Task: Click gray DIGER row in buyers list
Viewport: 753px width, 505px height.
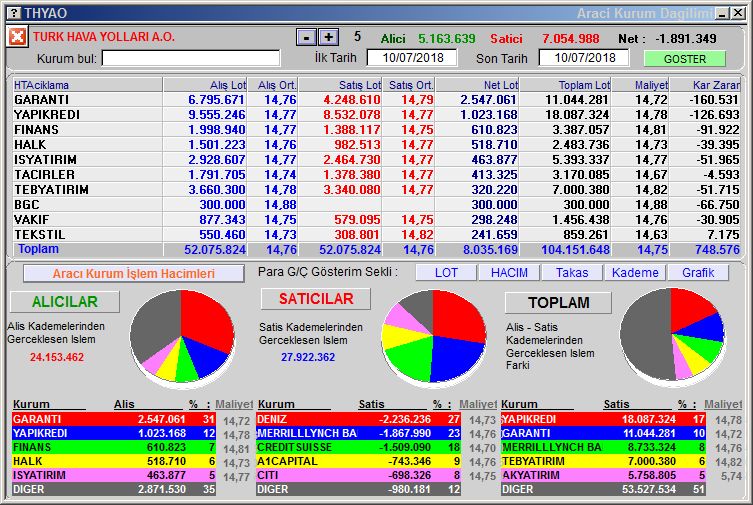Action: (114, 489)
